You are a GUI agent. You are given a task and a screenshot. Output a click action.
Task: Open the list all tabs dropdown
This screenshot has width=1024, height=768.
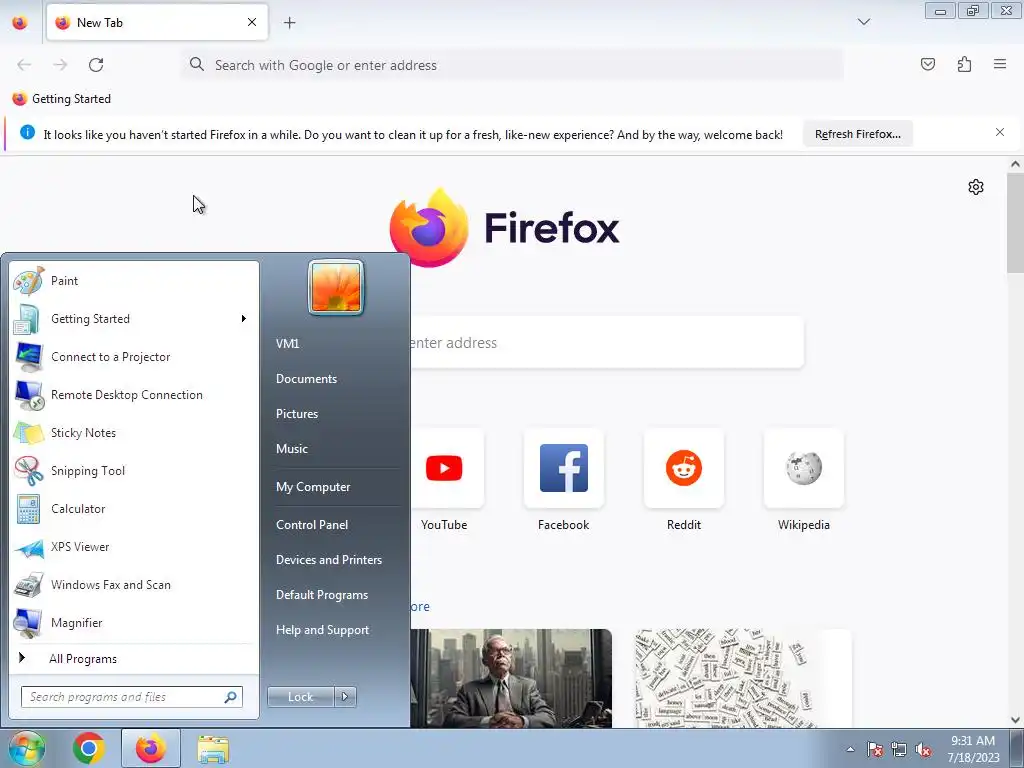coord(863,22)
